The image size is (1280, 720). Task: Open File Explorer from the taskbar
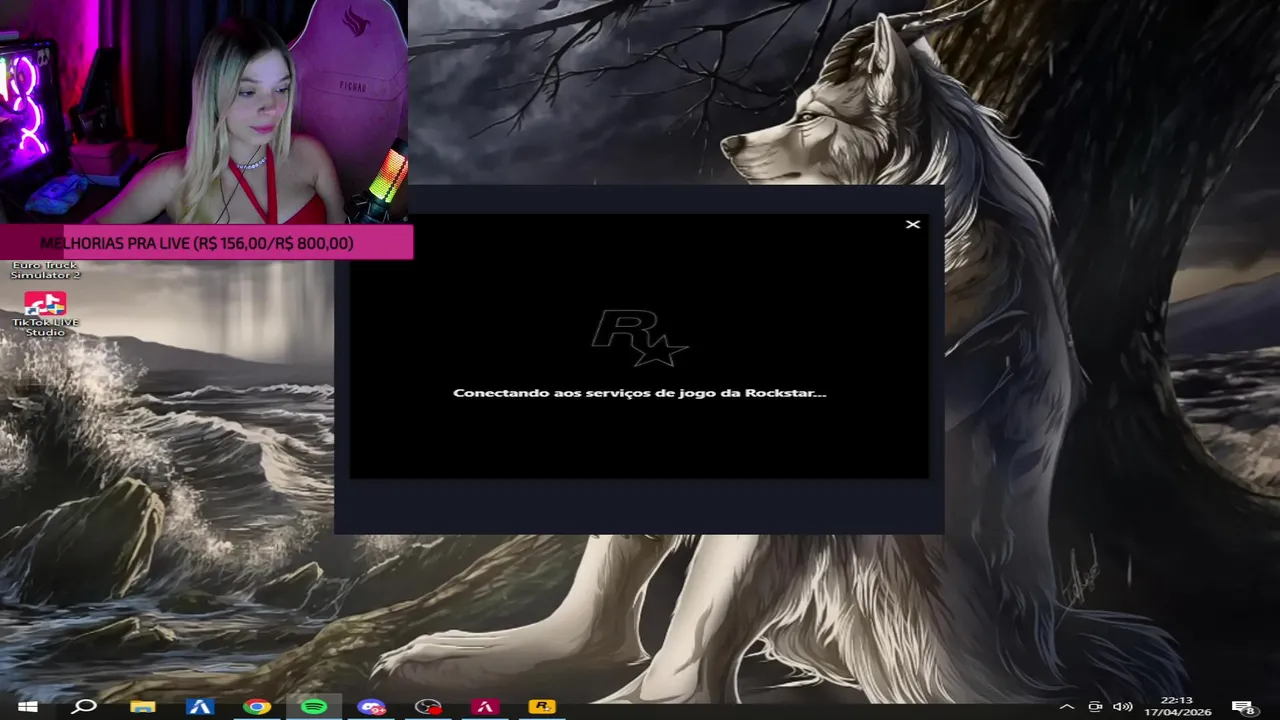pos(143,707)
